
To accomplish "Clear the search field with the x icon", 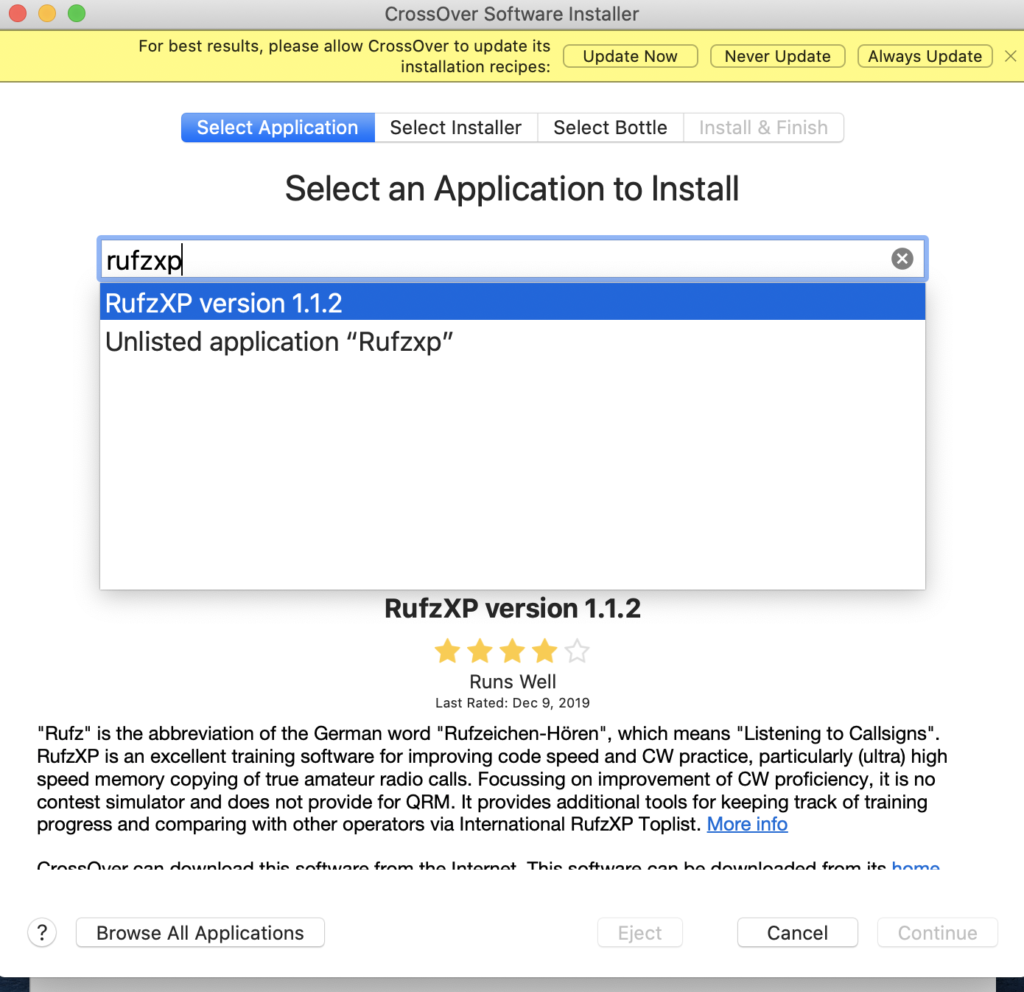I will pyautogui.click(x=902, y=259).
